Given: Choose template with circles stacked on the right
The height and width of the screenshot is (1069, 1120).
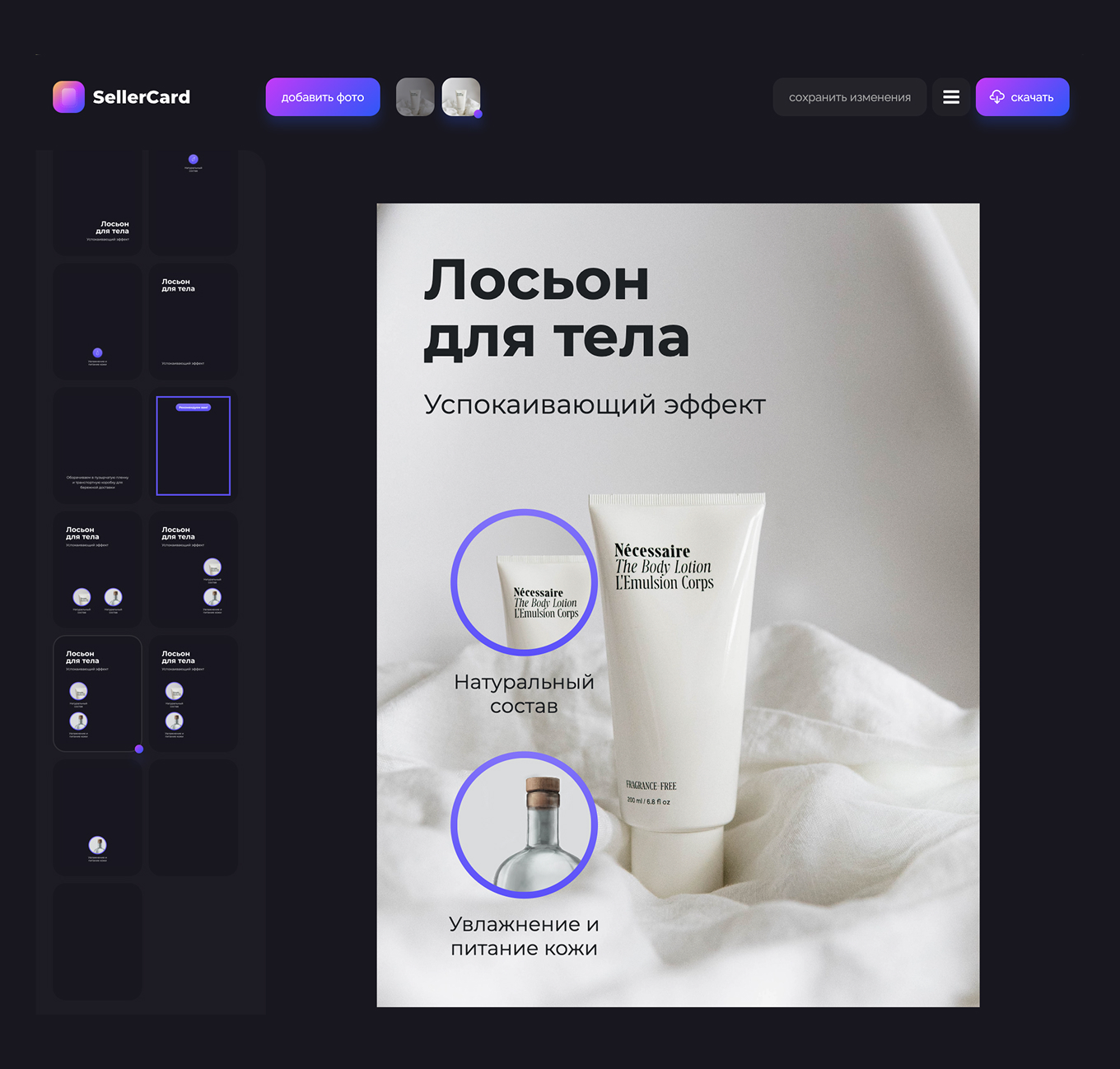Looking at the screenshot, I should point(194,570).
